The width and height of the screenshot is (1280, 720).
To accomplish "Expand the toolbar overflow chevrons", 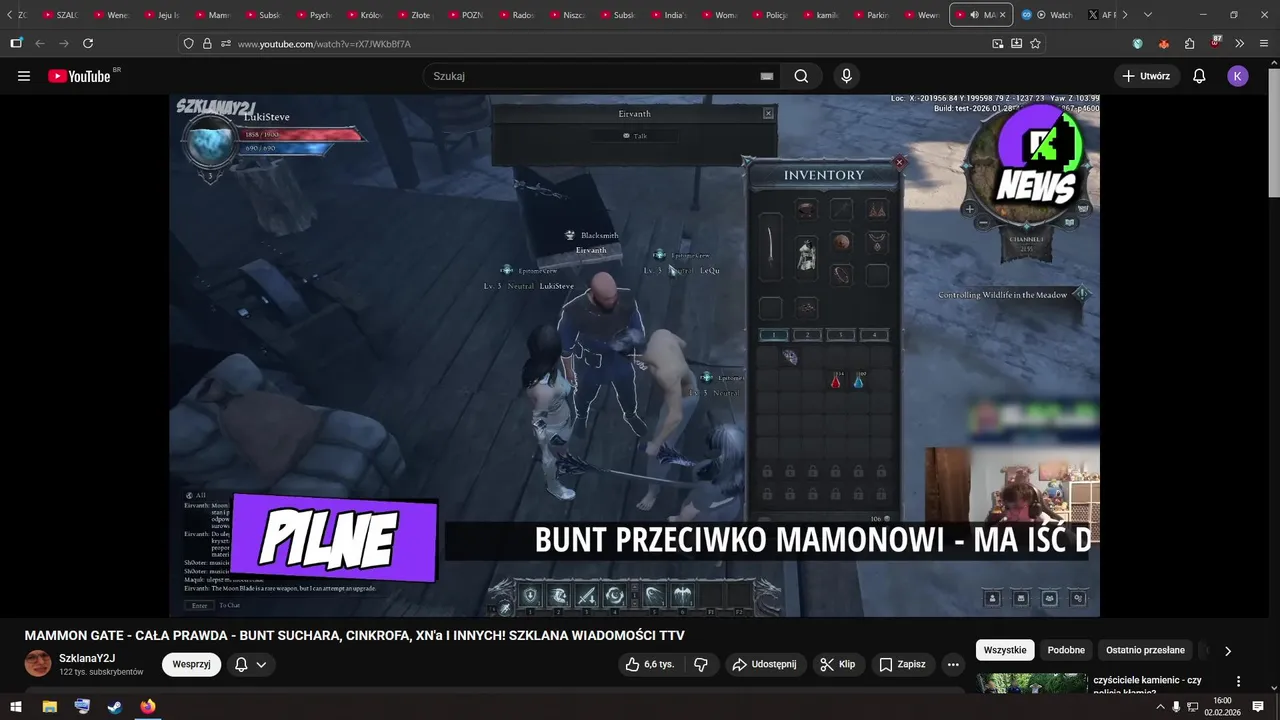I will point(1240,44).
